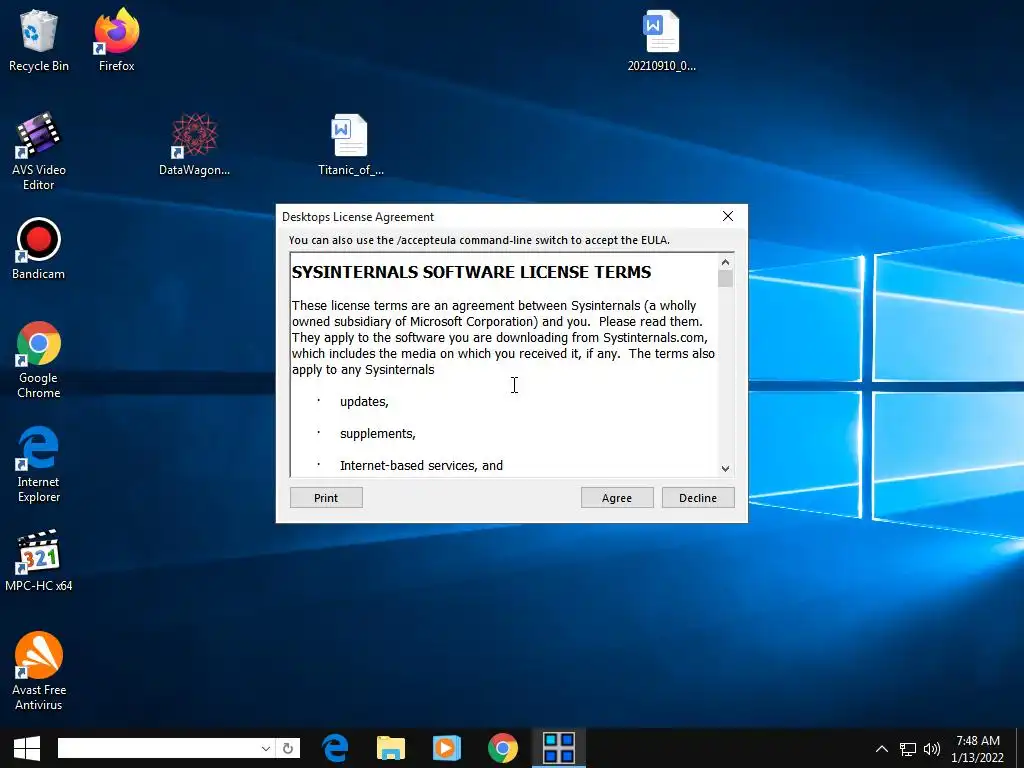Select the Avast Free Antivirus shortcut
The width and height of the screenshot is (1024, 768).
click(39, 671)
